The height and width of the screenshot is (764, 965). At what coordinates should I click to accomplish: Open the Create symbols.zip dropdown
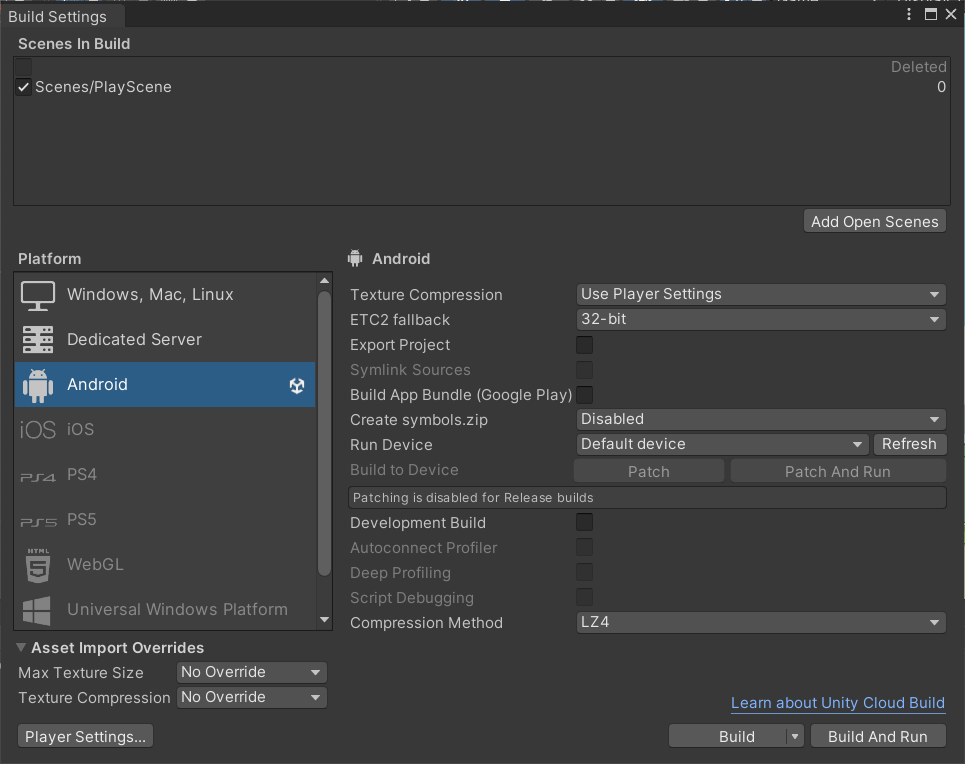[761, 419]
